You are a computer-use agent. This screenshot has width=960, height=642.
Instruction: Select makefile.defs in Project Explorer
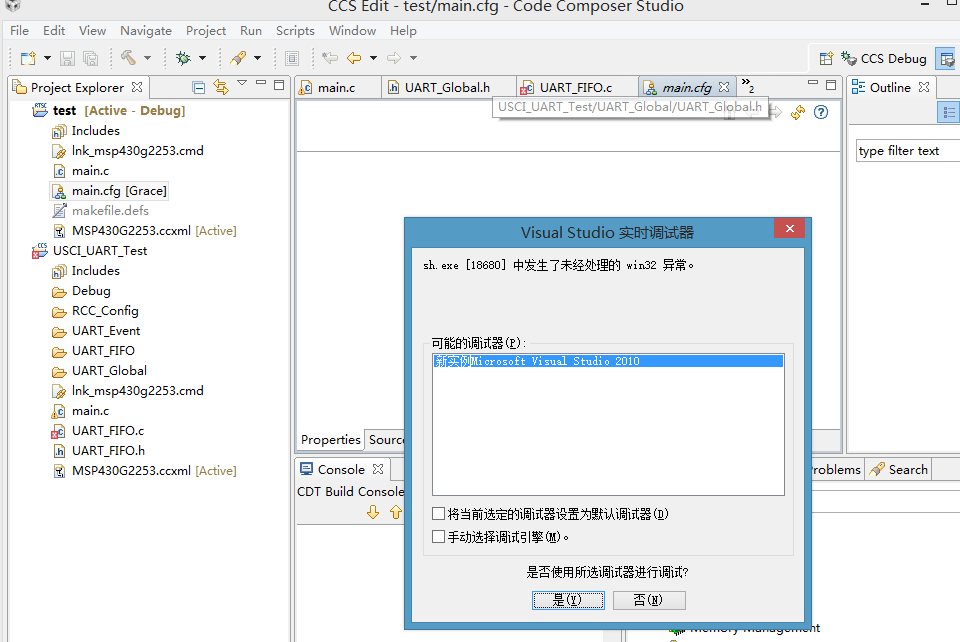pyautogui.click(x=100, y=211)
